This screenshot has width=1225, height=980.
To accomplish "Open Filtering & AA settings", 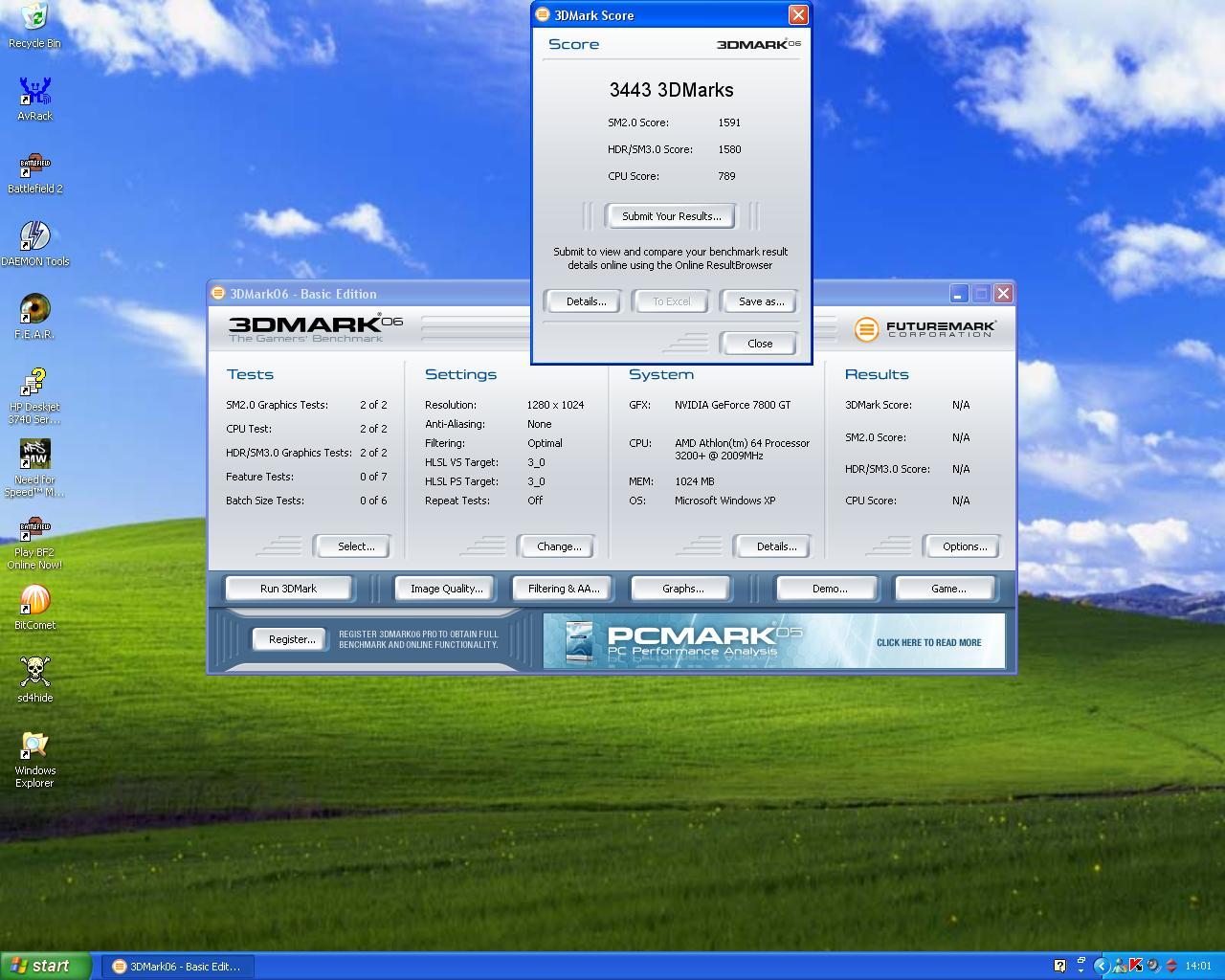I will click(563, 589).
